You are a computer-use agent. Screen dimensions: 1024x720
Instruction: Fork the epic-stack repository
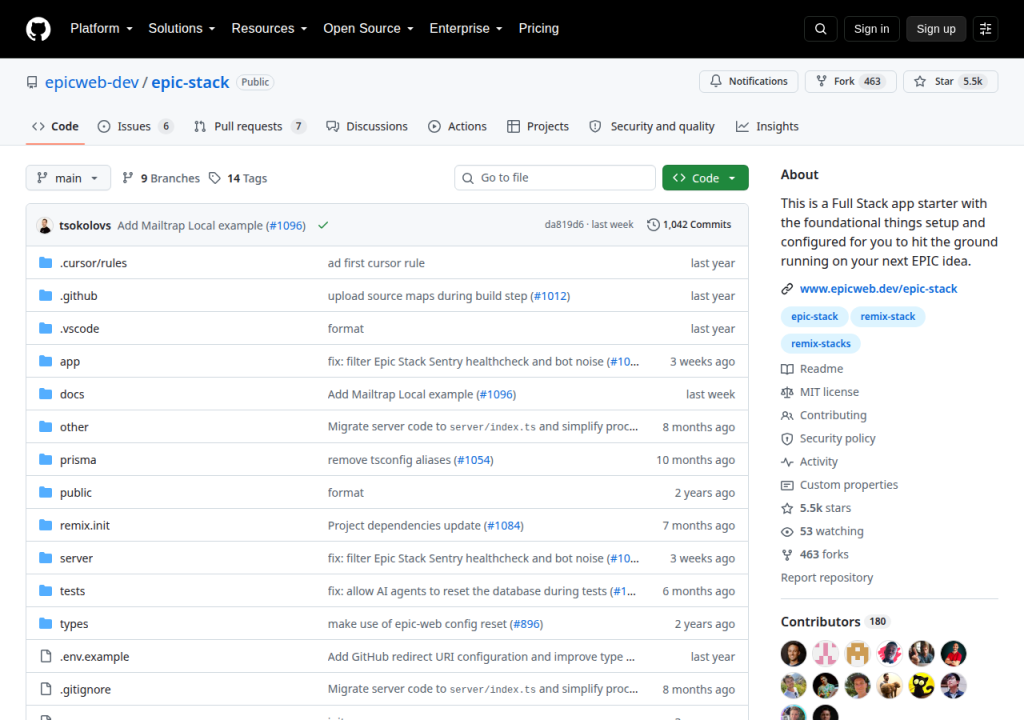850,82
